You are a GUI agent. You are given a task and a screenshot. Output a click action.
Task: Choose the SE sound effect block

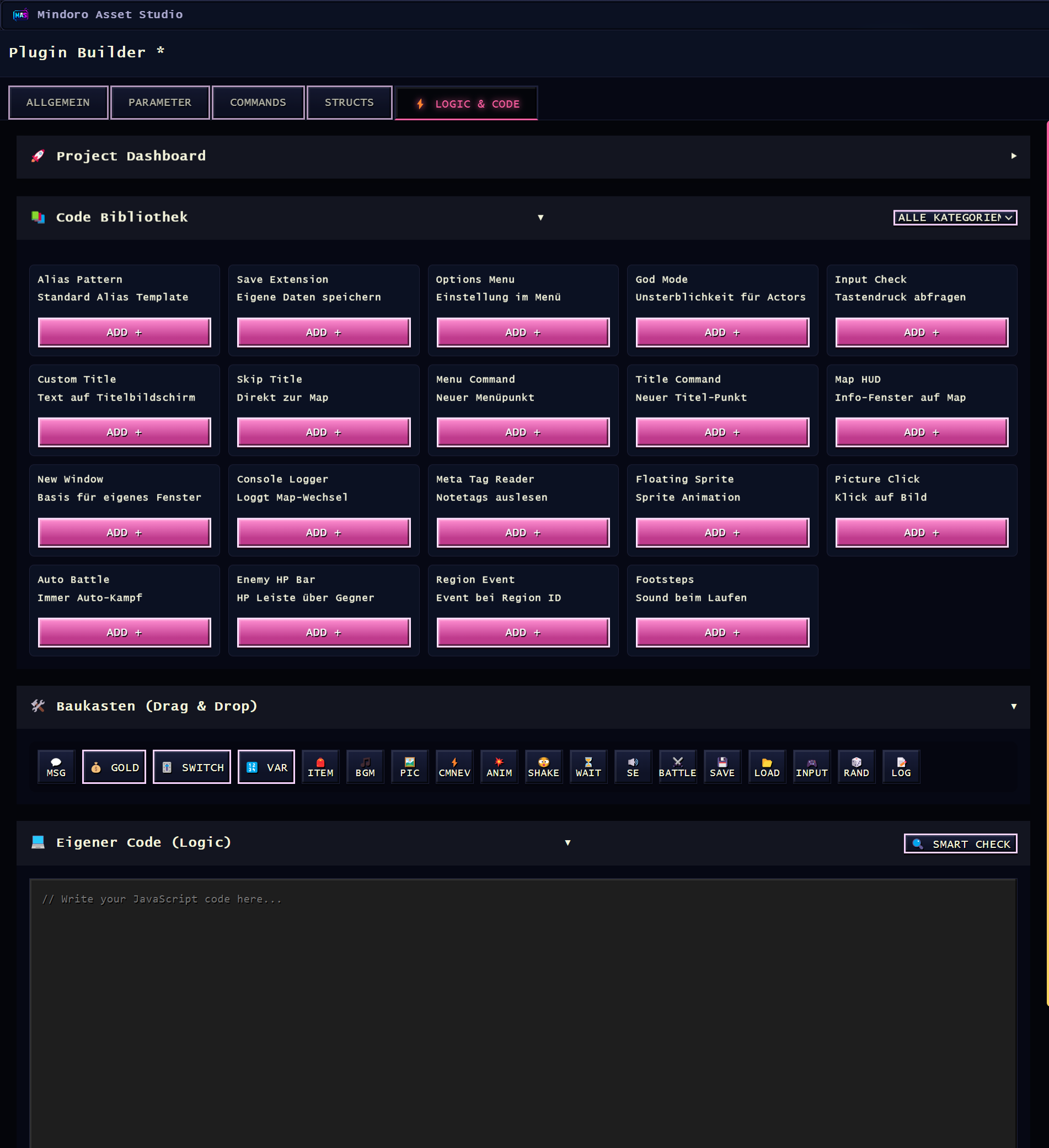pyautogui.click(x=633, y=767)
